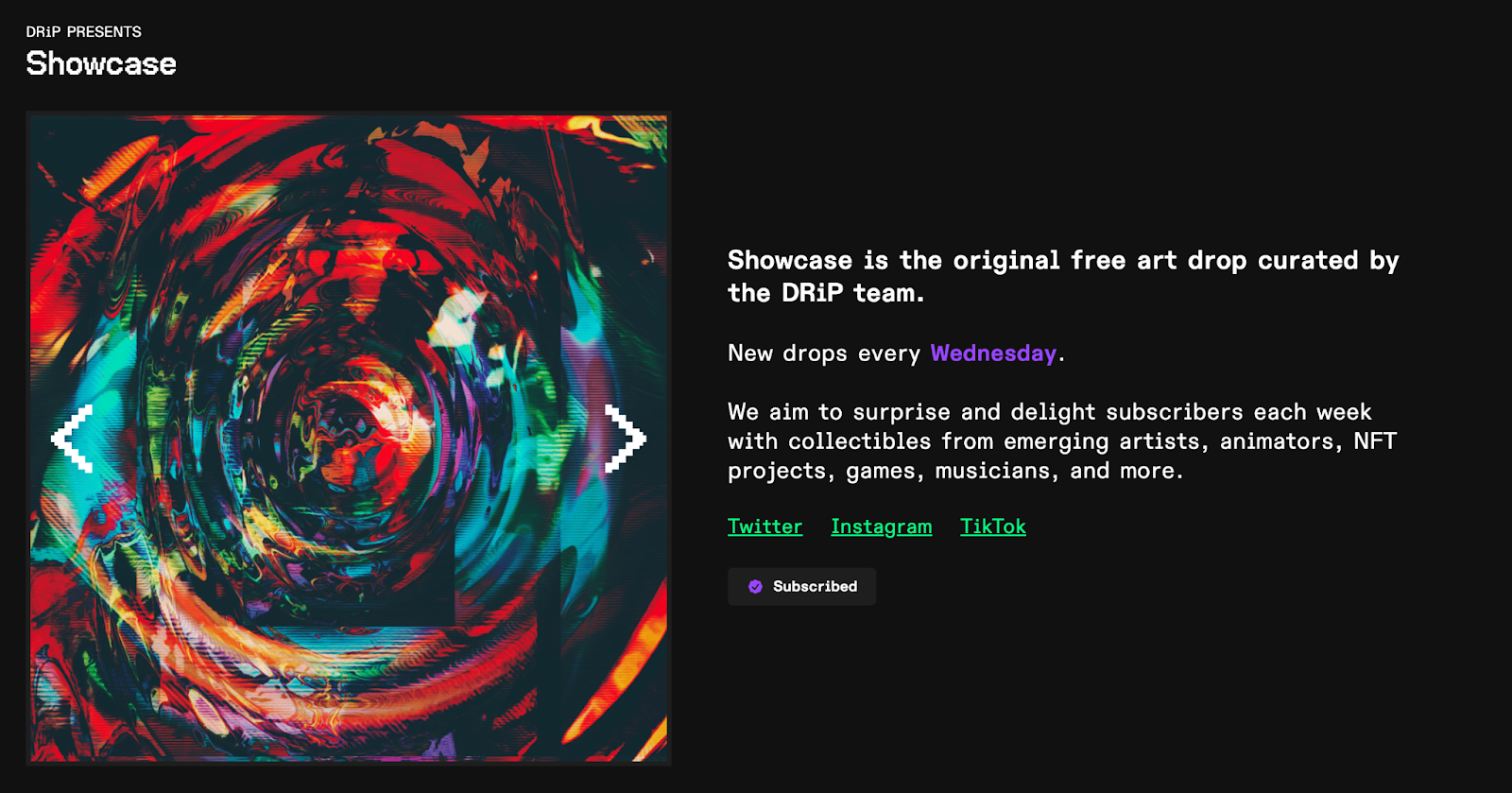Open the Twitter link
The height and width of the screenshot is (793, 1512).
click(x=765, y=526)
